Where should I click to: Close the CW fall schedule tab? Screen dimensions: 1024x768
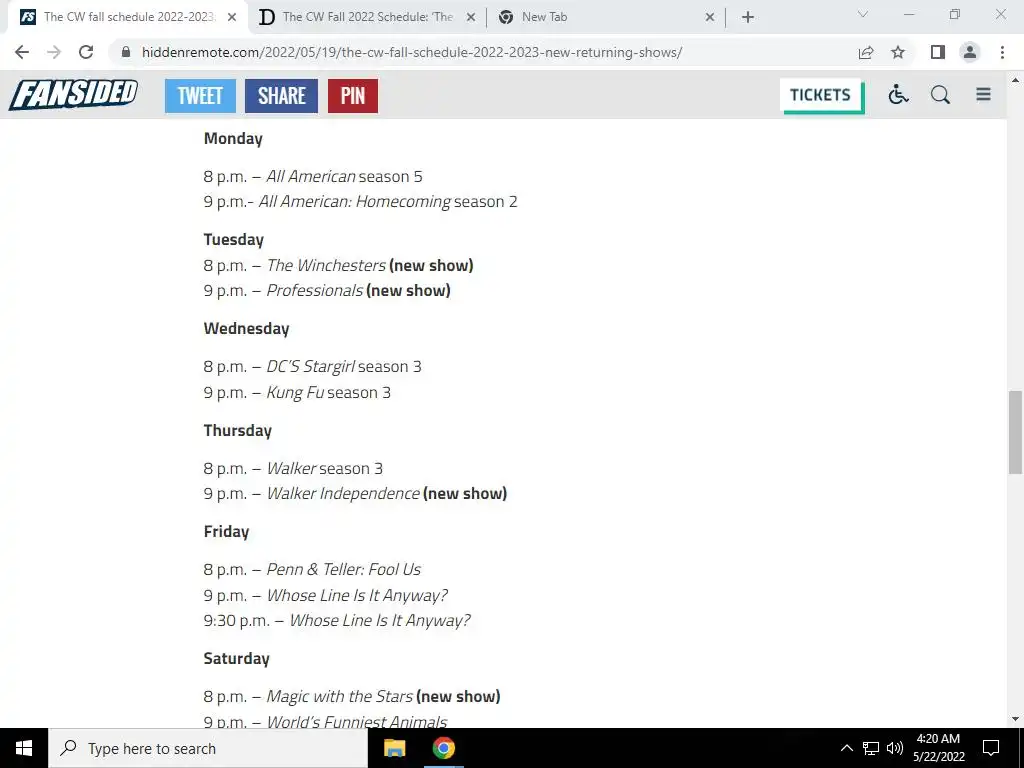[x=232, y=17]
